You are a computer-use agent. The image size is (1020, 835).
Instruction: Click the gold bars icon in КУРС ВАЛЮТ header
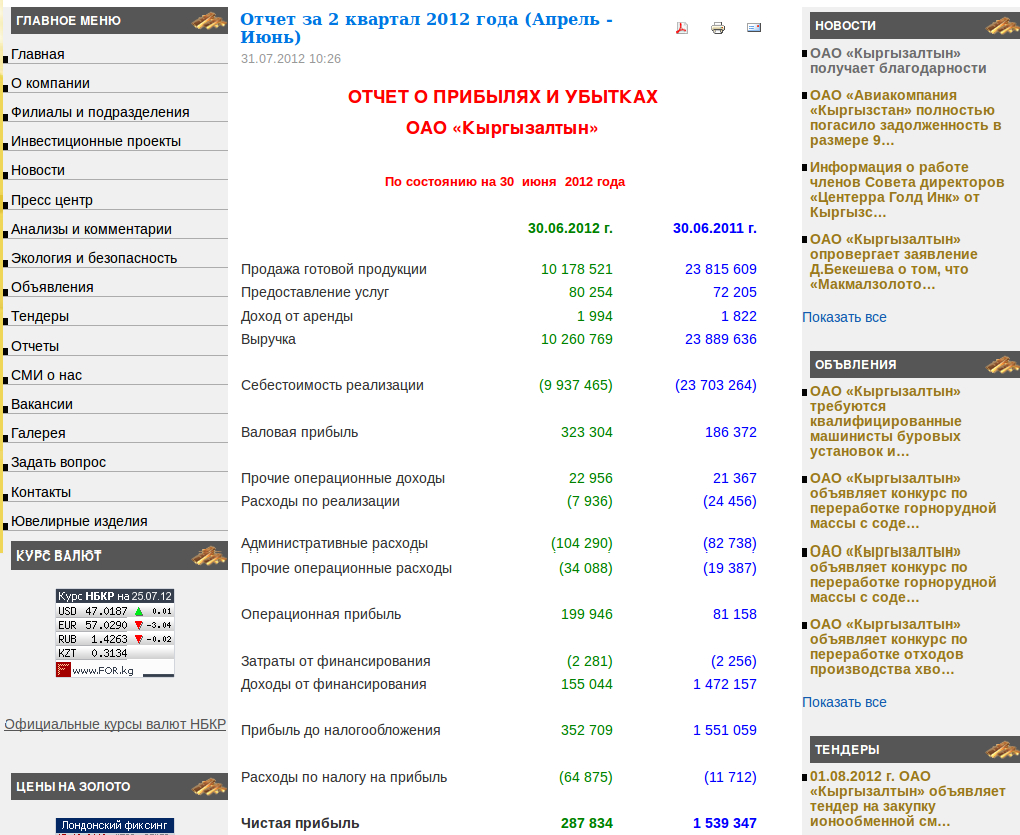[209, 555]
